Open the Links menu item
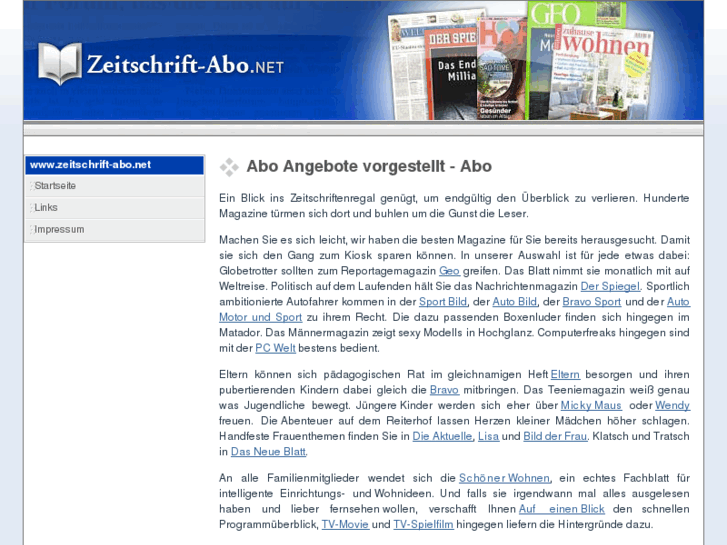 pyautogui.click(x=115, y=208)
